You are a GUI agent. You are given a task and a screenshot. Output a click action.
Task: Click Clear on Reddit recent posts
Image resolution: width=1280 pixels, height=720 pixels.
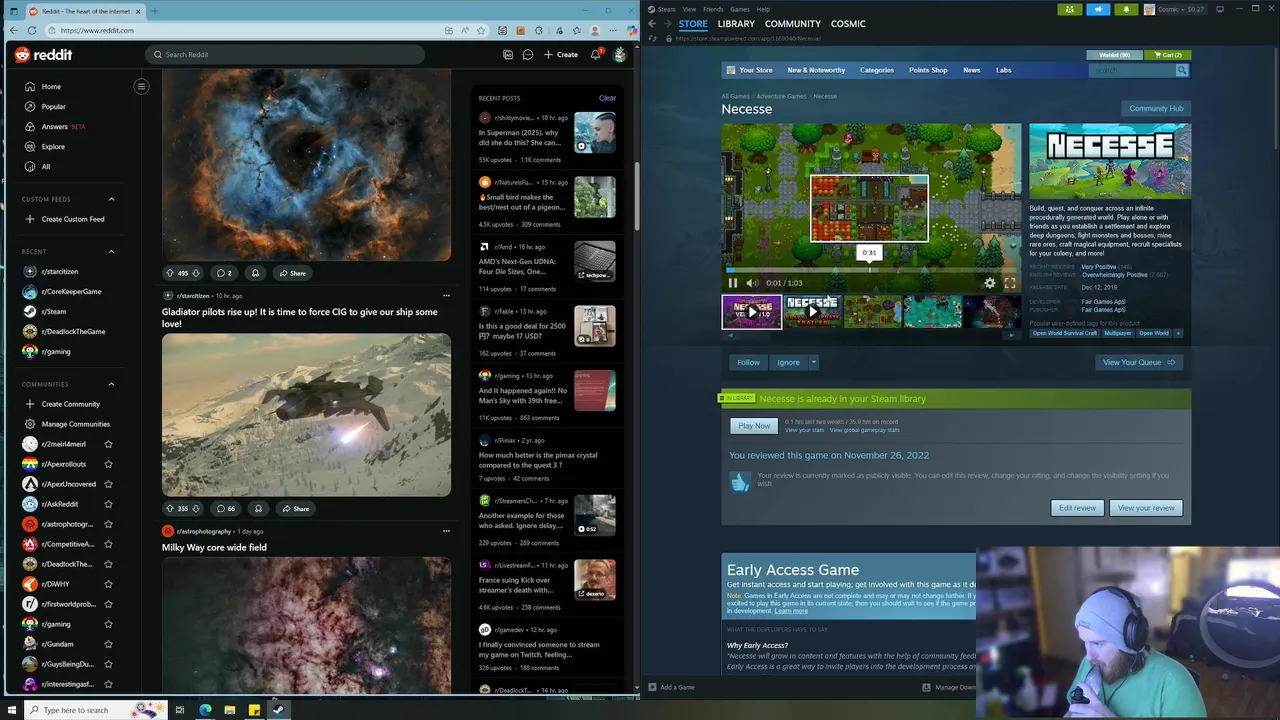[607, 98]
